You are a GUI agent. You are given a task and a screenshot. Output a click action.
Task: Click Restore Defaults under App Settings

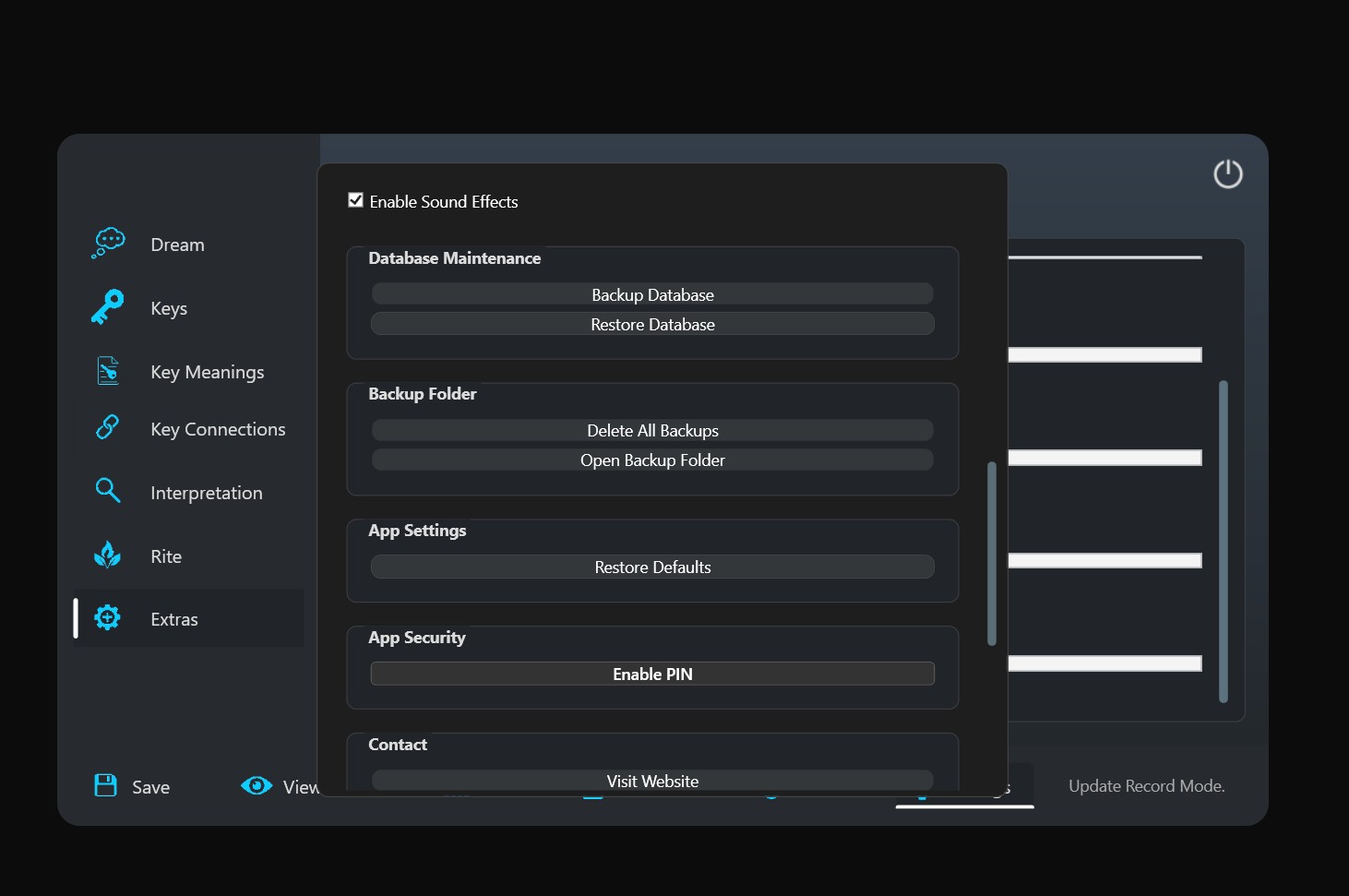[652, 567]
